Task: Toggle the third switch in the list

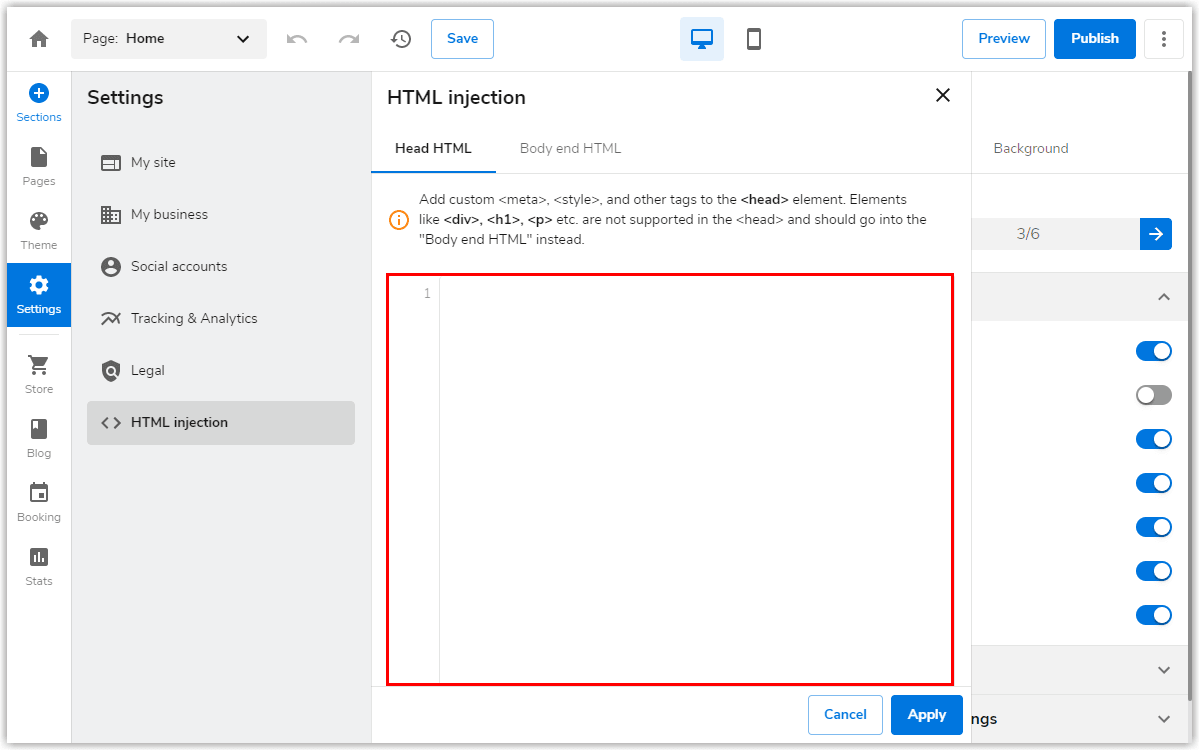Action: [x=1154, y=439]
